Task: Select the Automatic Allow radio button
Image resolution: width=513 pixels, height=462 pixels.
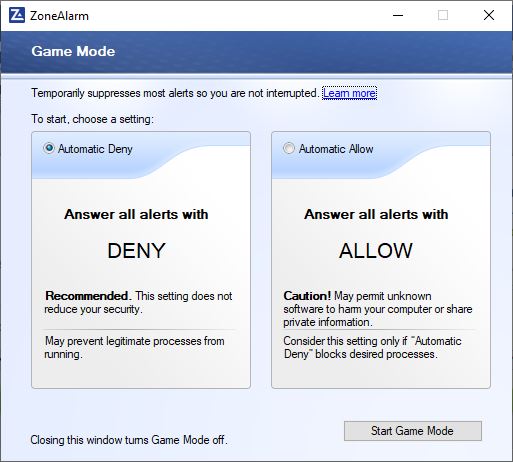Action: tap(289, 148)
